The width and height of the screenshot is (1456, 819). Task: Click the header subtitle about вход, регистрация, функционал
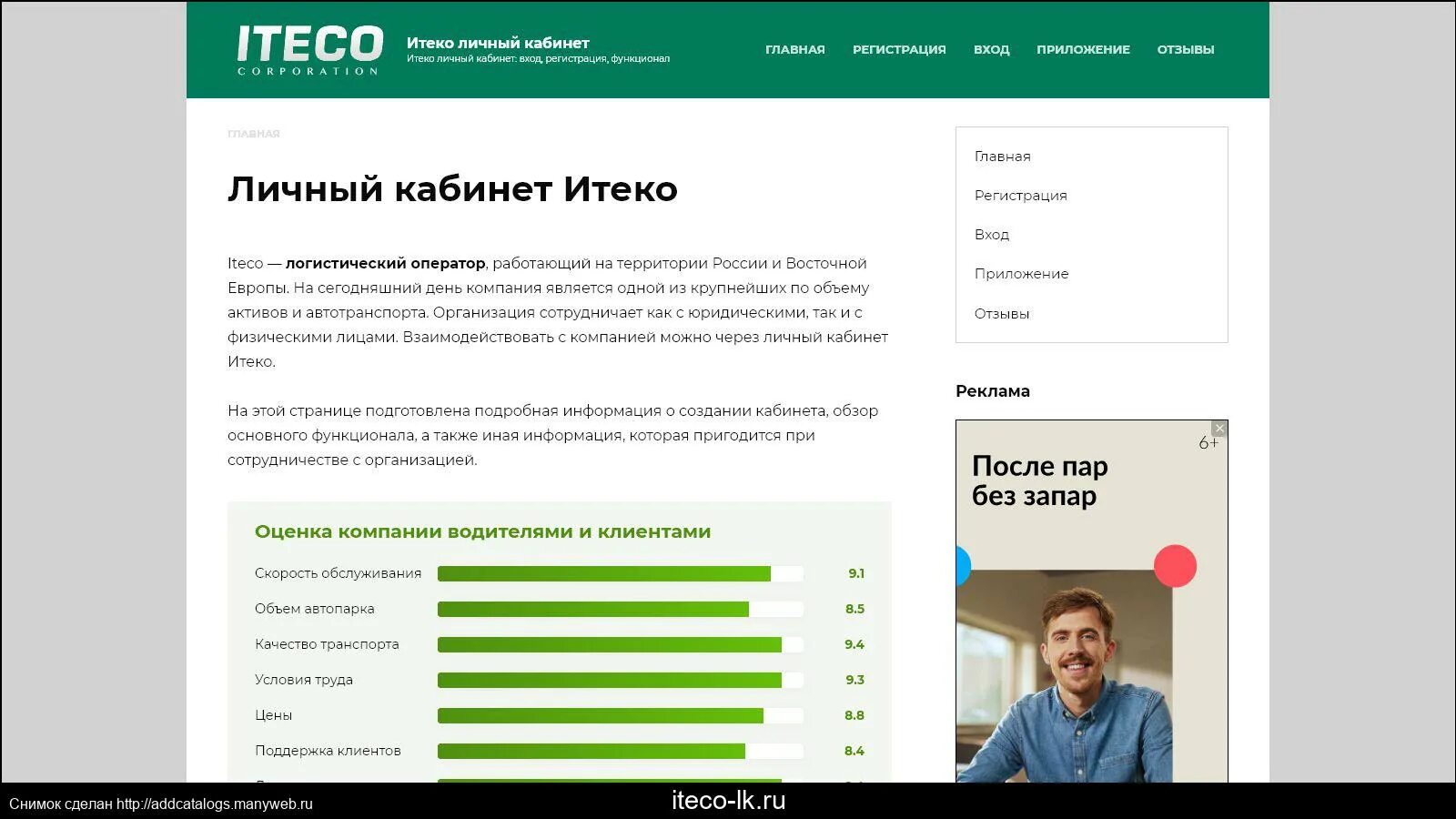pyautogui.click(x=538, y=59)
